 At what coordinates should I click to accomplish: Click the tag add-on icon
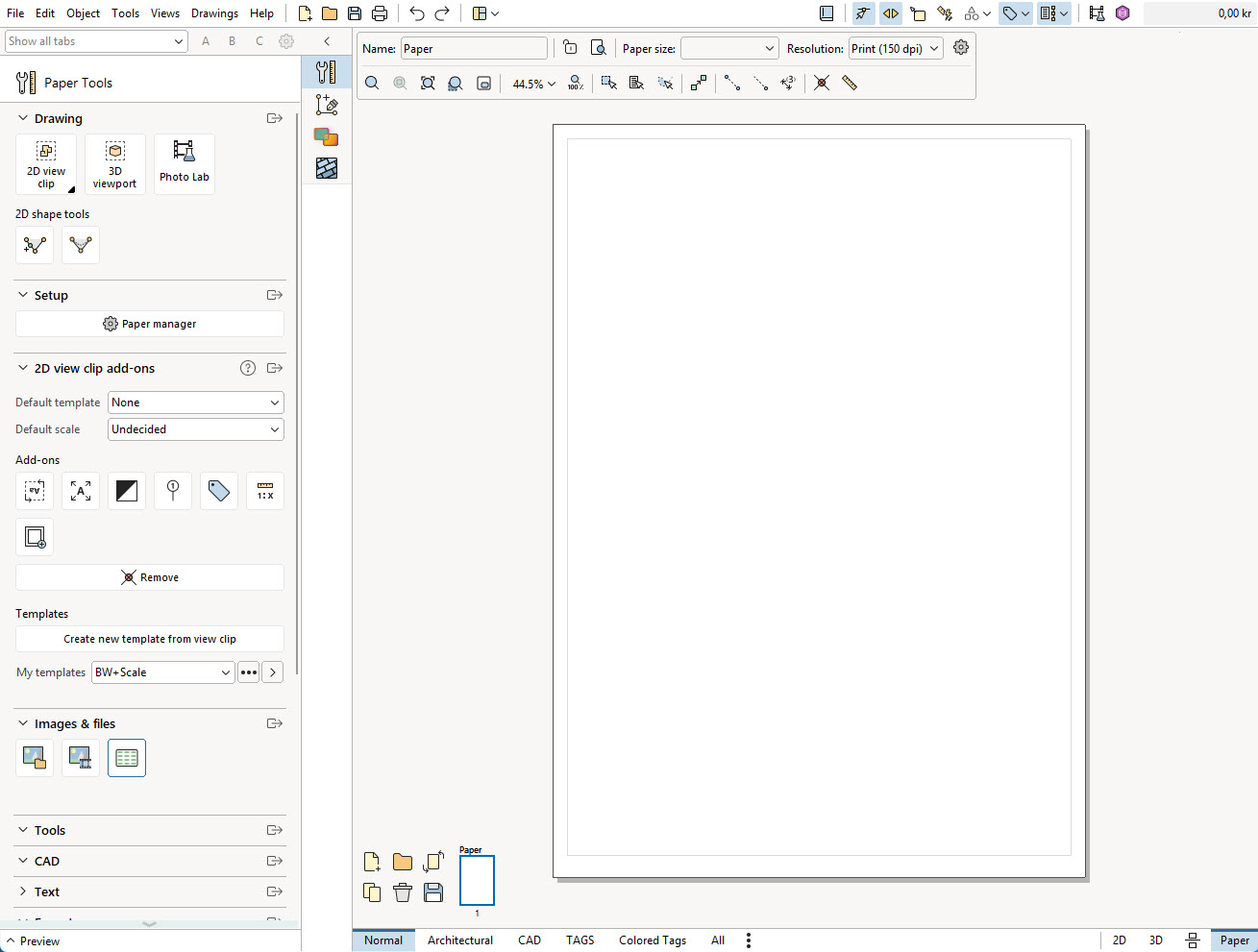click(219, 491)
